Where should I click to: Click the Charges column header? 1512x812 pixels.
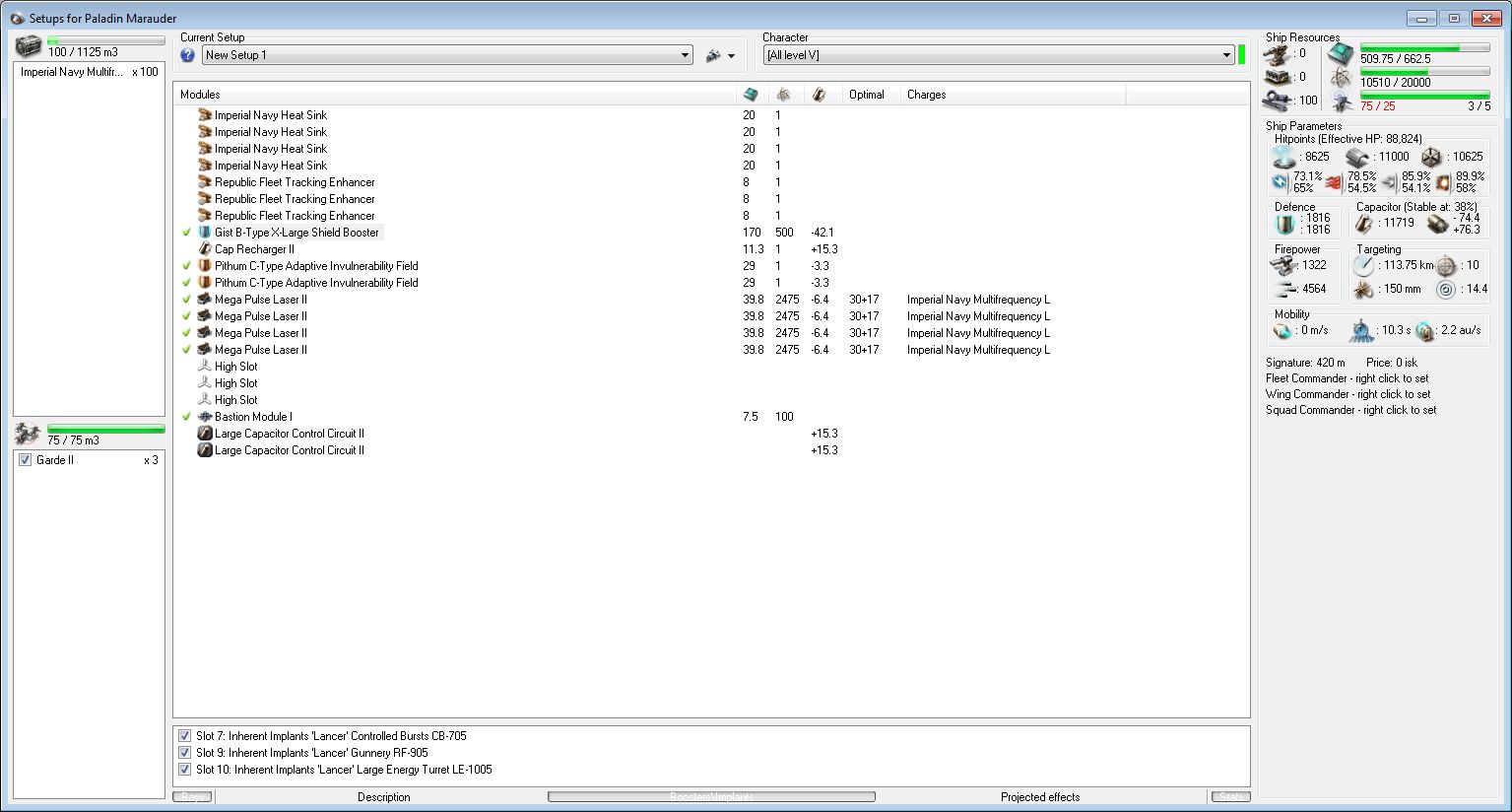(1013, 95)
